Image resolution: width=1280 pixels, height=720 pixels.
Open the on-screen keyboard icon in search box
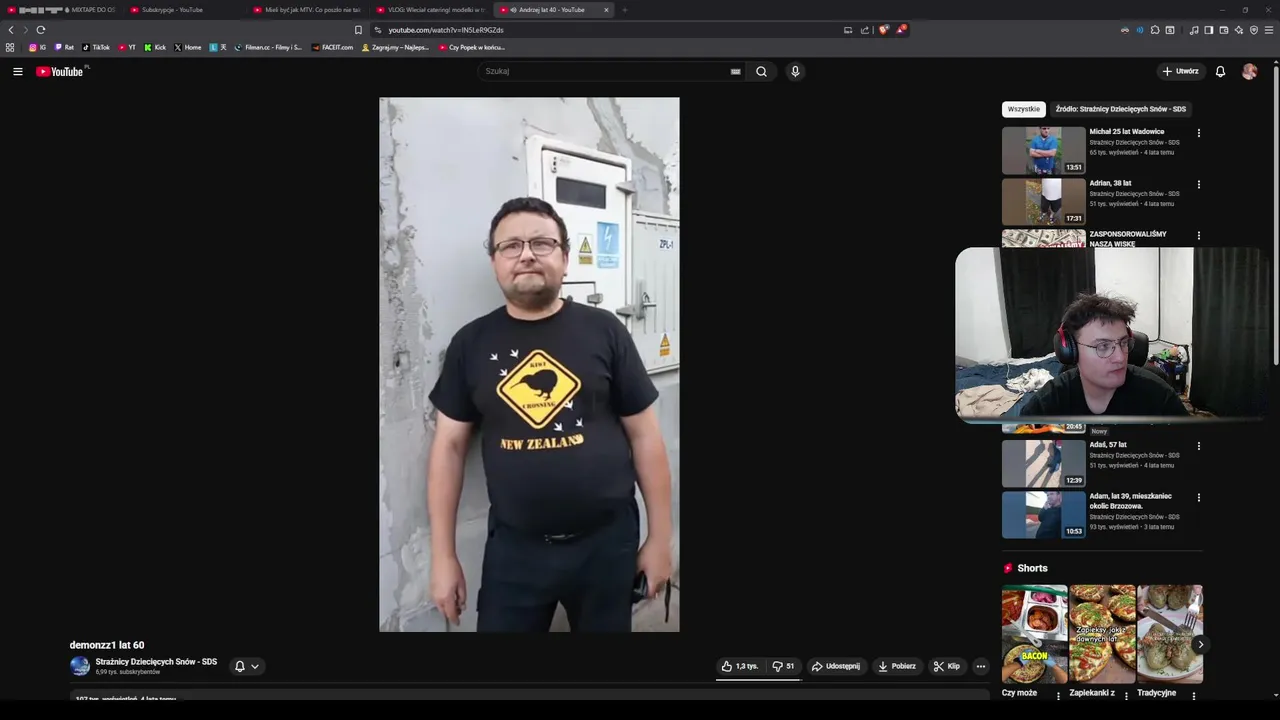735,71
